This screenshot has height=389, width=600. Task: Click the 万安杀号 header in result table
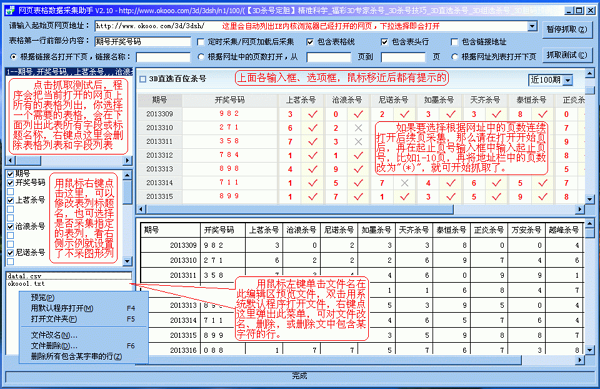526,230
